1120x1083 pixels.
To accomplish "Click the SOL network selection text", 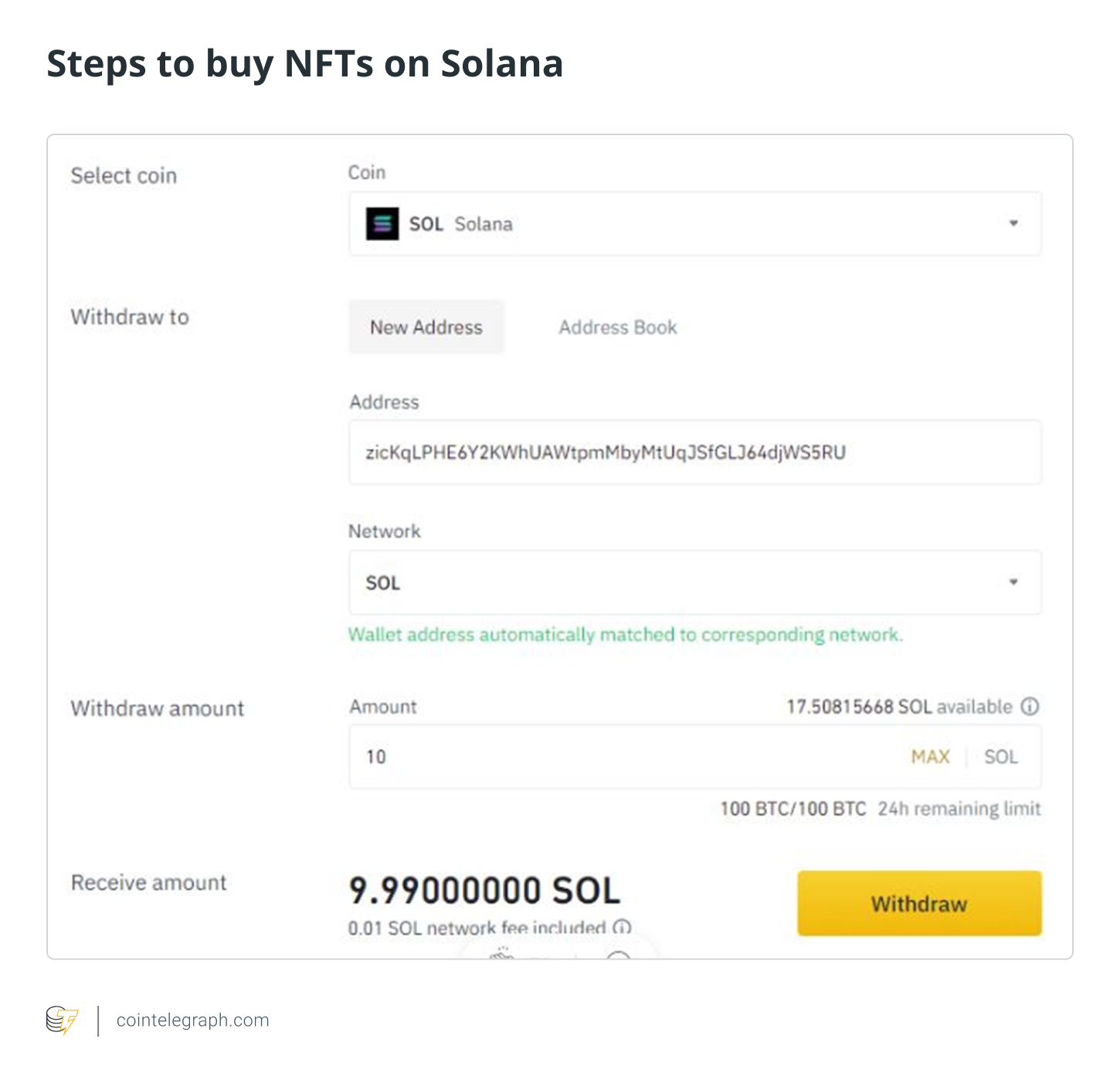I will tap(383, 583).
